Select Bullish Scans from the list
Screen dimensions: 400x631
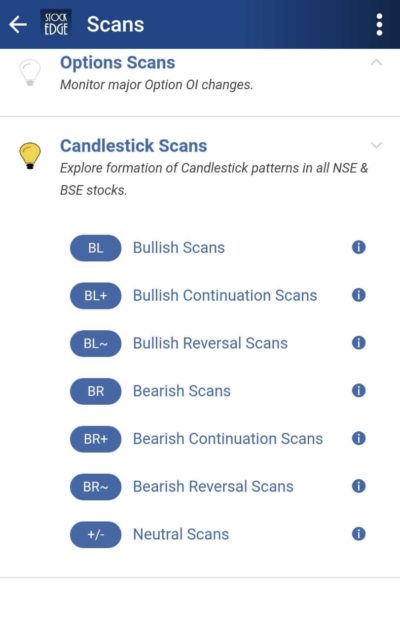click(x=179, y=247)
